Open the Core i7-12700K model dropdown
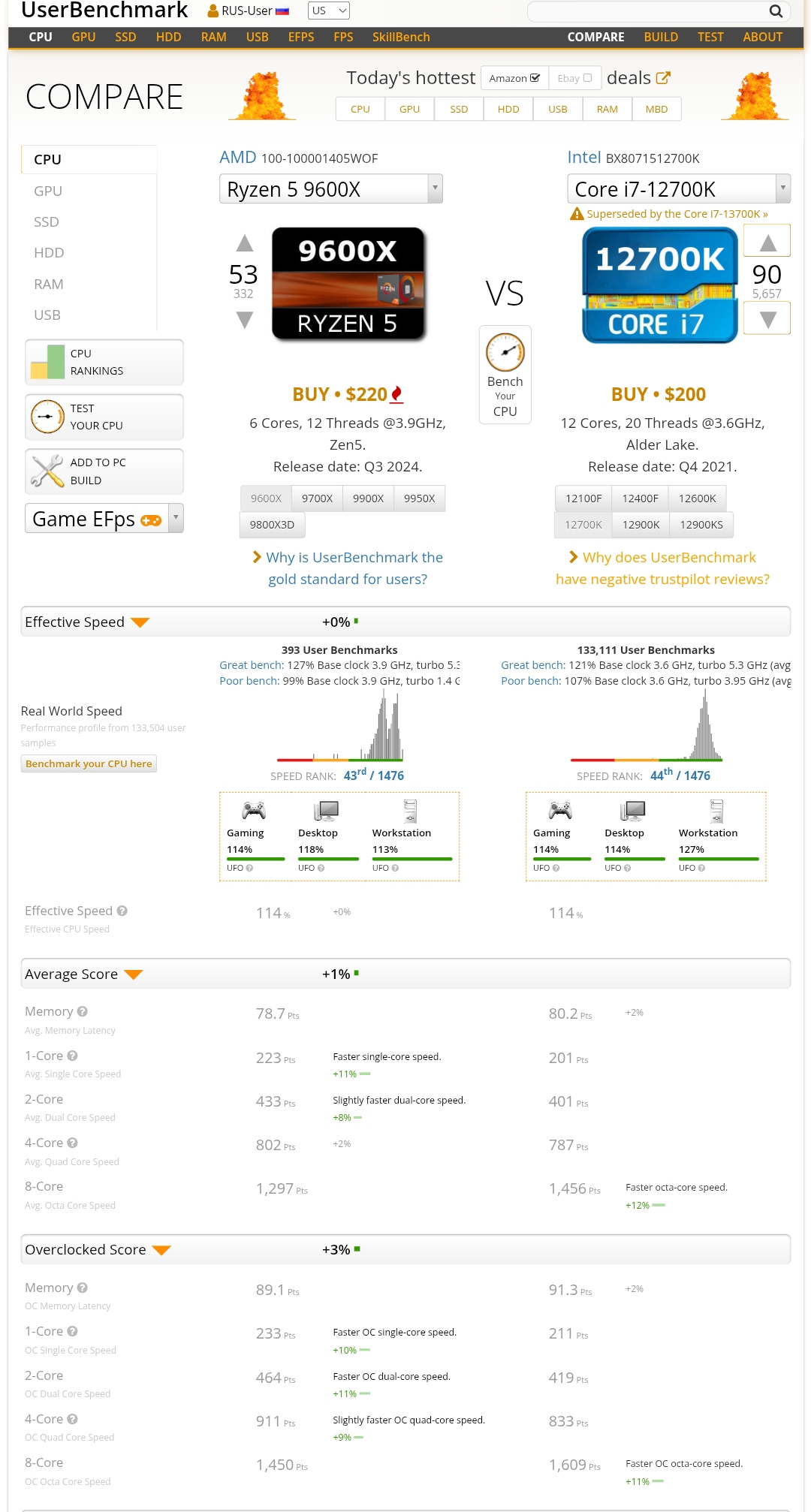This screenshot has height=1512, width=811. coord(679,188)
